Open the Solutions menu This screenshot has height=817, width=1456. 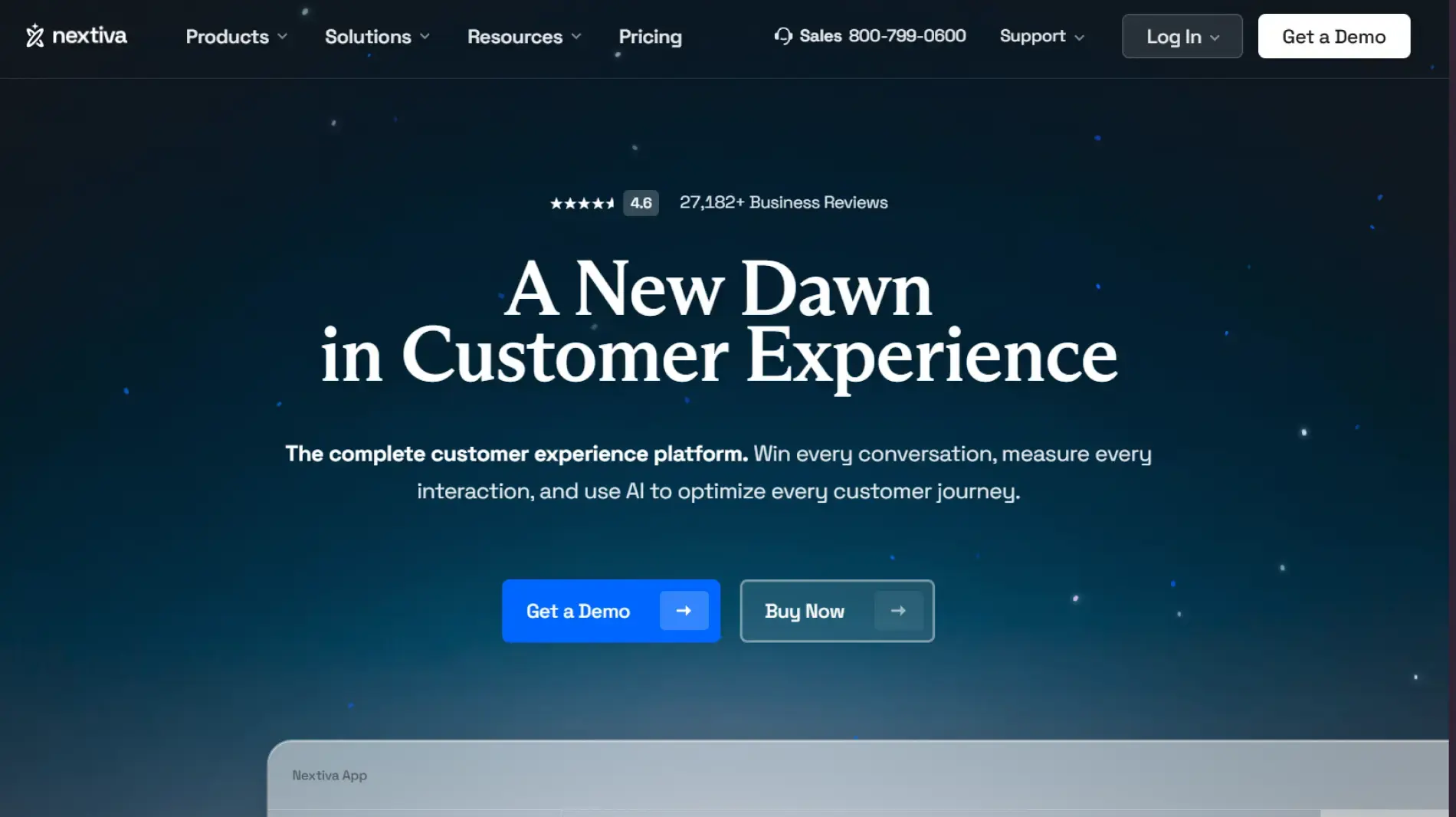(x=377, y=36)
